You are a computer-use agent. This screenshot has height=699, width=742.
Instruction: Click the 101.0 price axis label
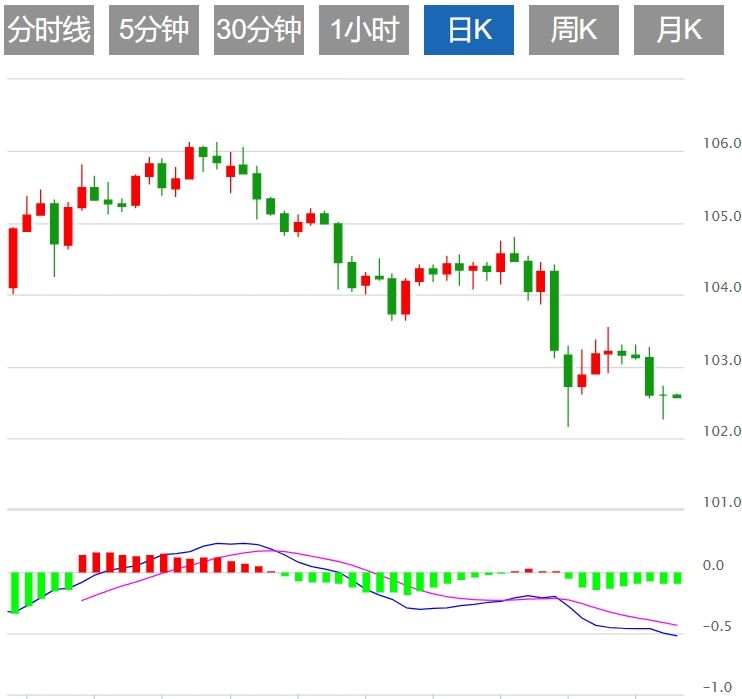tap(722, 502)
